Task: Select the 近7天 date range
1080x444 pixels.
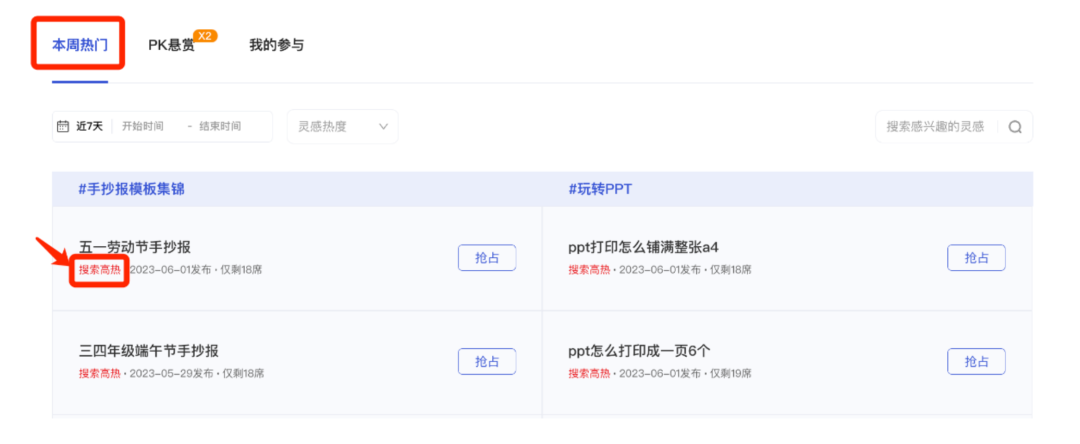Action: (x=89, y=127)
